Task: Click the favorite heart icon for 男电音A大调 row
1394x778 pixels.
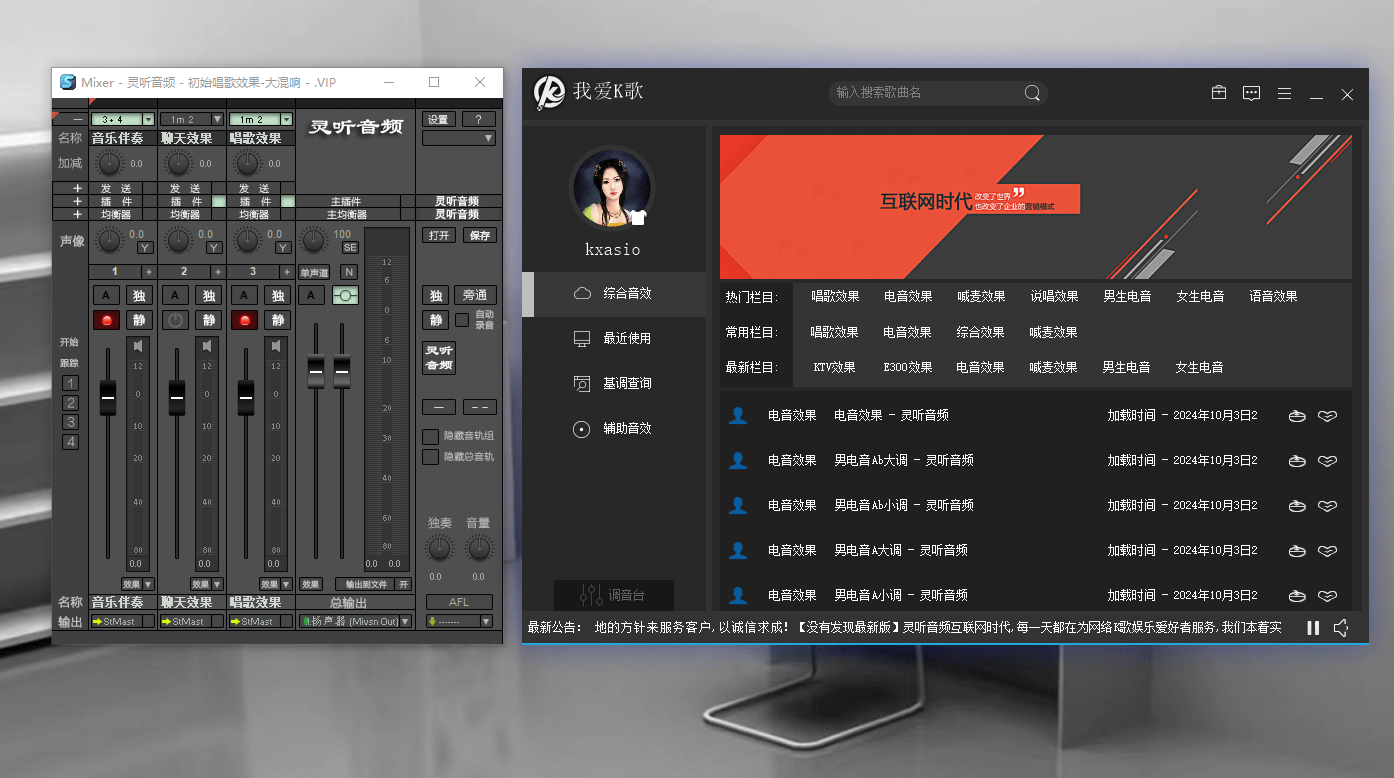Action: coord(1327,551)
